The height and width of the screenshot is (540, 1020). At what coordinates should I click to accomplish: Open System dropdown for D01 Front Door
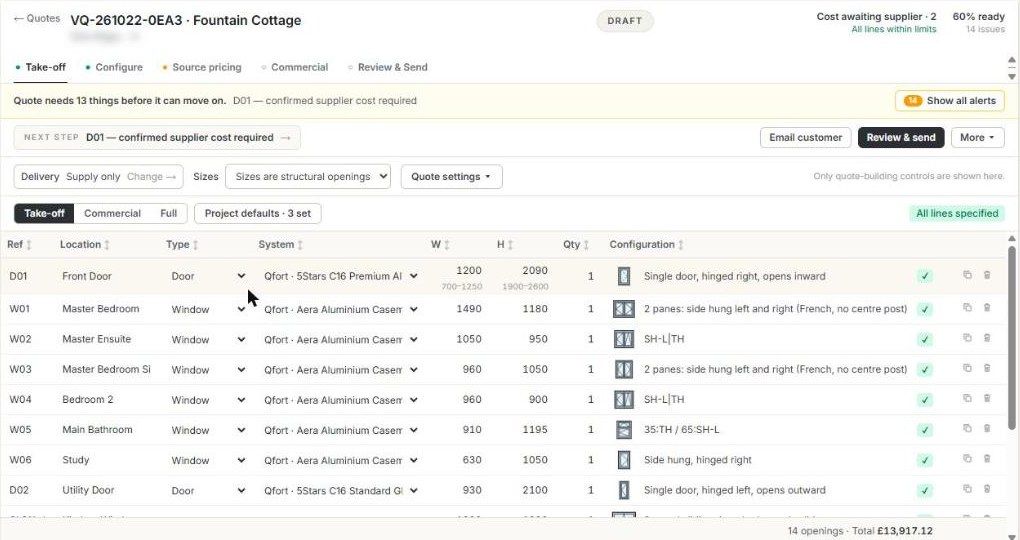click(x=340, y=276)
